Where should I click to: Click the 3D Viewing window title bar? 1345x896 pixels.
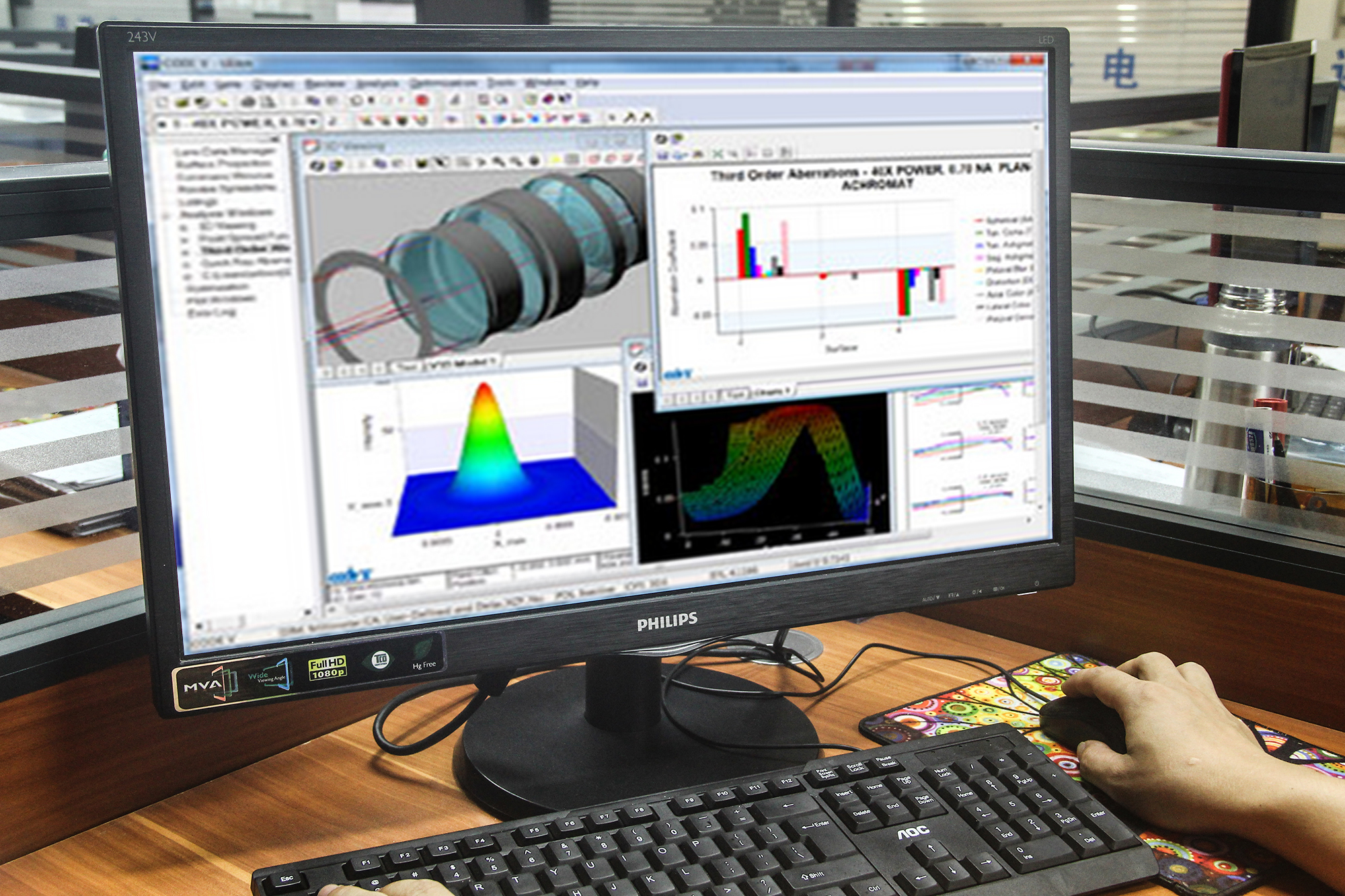point(471,144)
